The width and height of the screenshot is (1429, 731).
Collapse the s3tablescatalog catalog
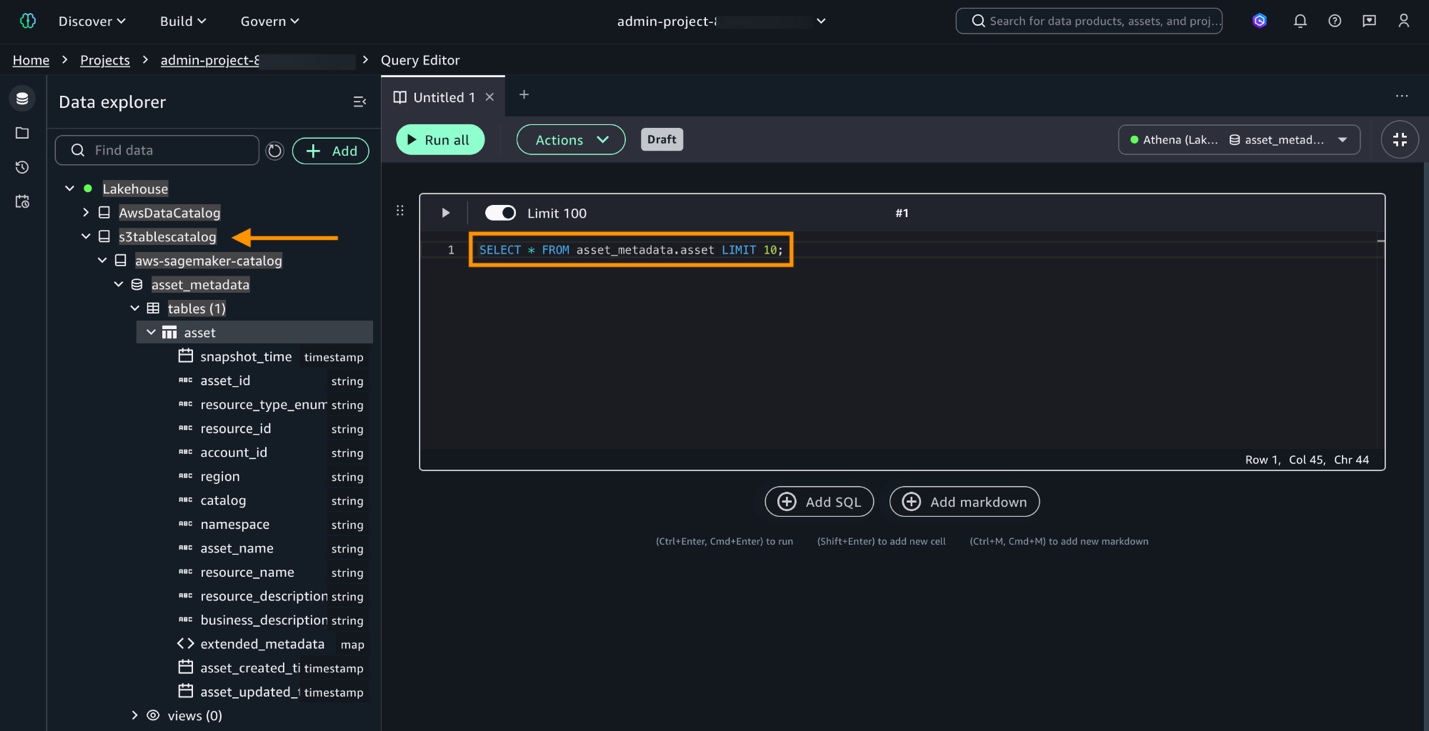[85, 236]
